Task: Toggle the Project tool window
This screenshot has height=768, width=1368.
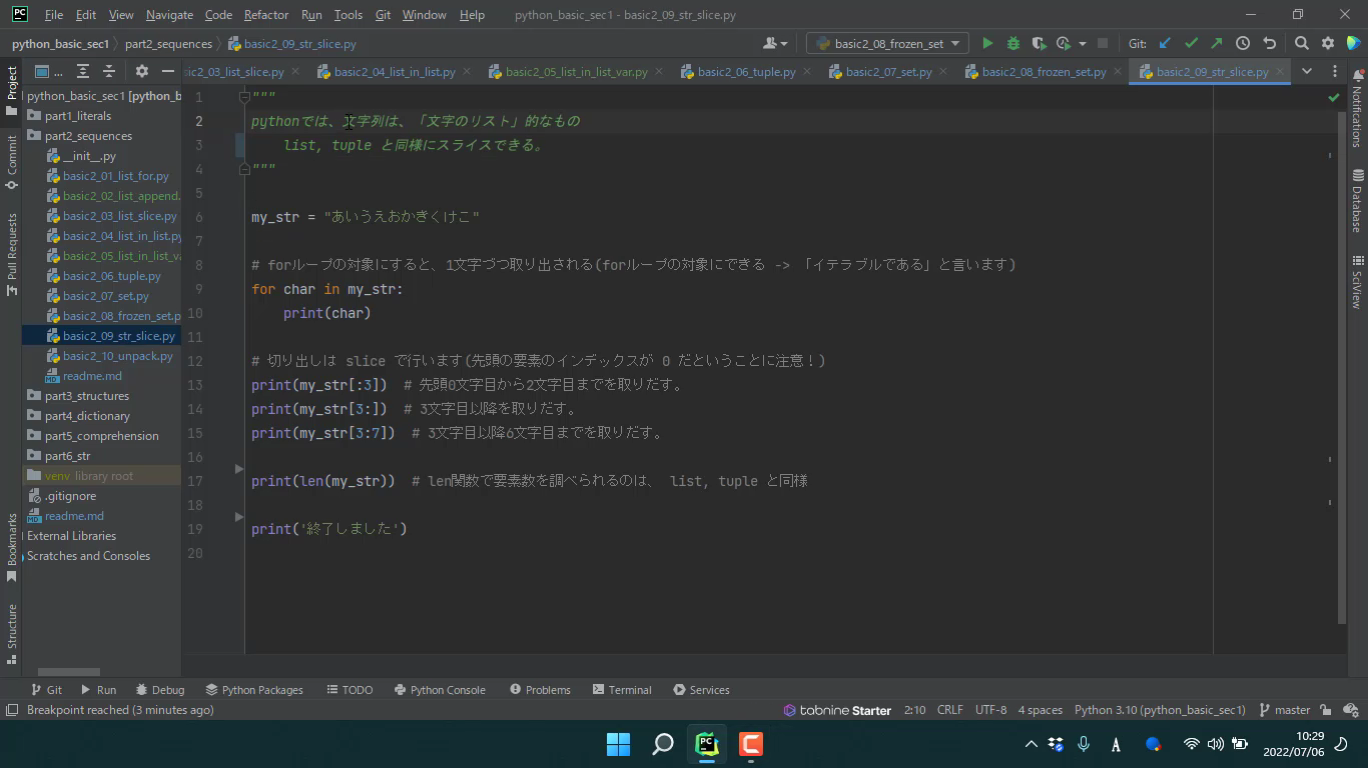Action: pyautogui.click(x=12, y=90)
